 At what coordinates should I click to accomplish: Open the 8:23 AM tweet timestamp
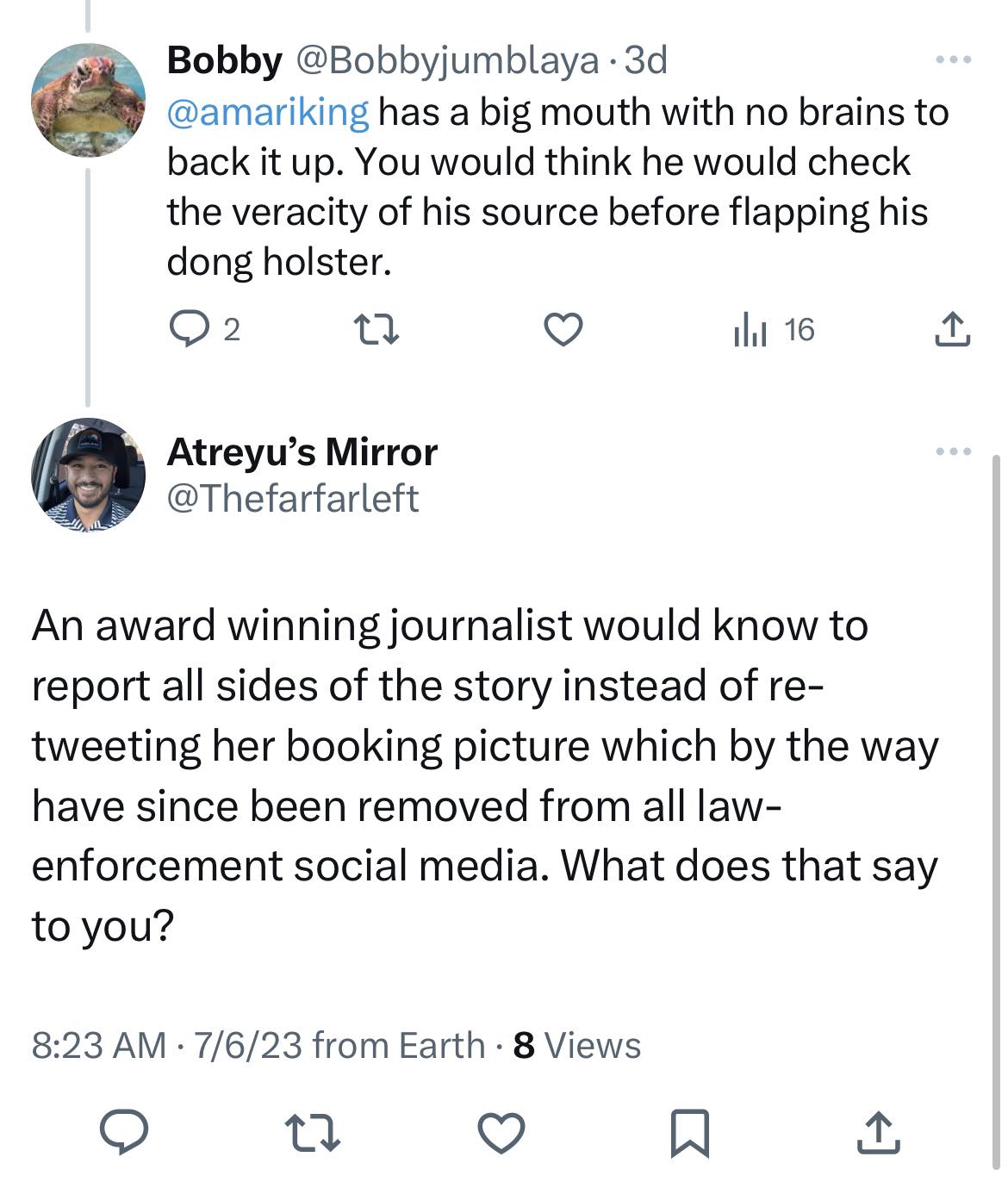pyautogui.click(x=98, y=1045)
